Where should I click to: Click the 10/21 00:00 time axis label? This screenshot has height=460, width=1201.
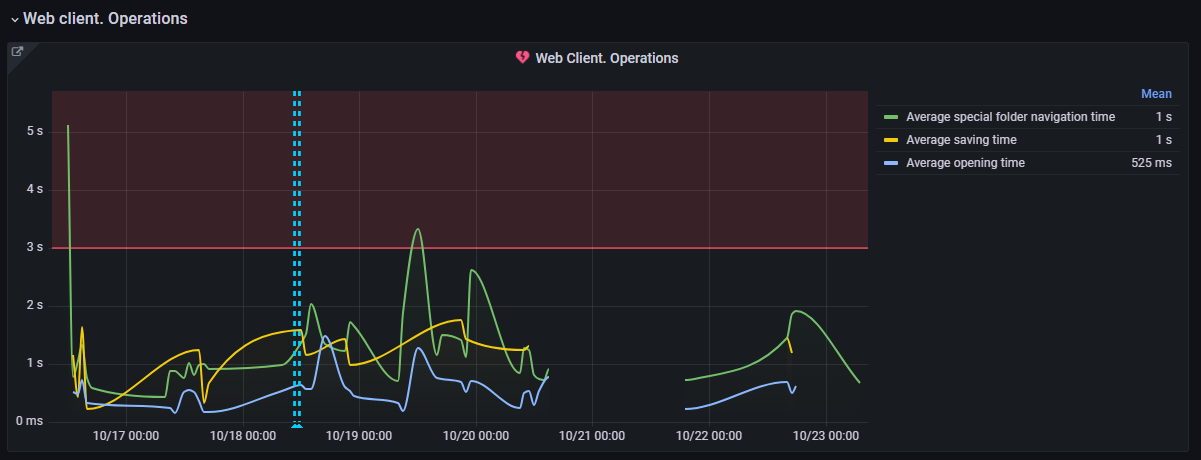point(592,436)
